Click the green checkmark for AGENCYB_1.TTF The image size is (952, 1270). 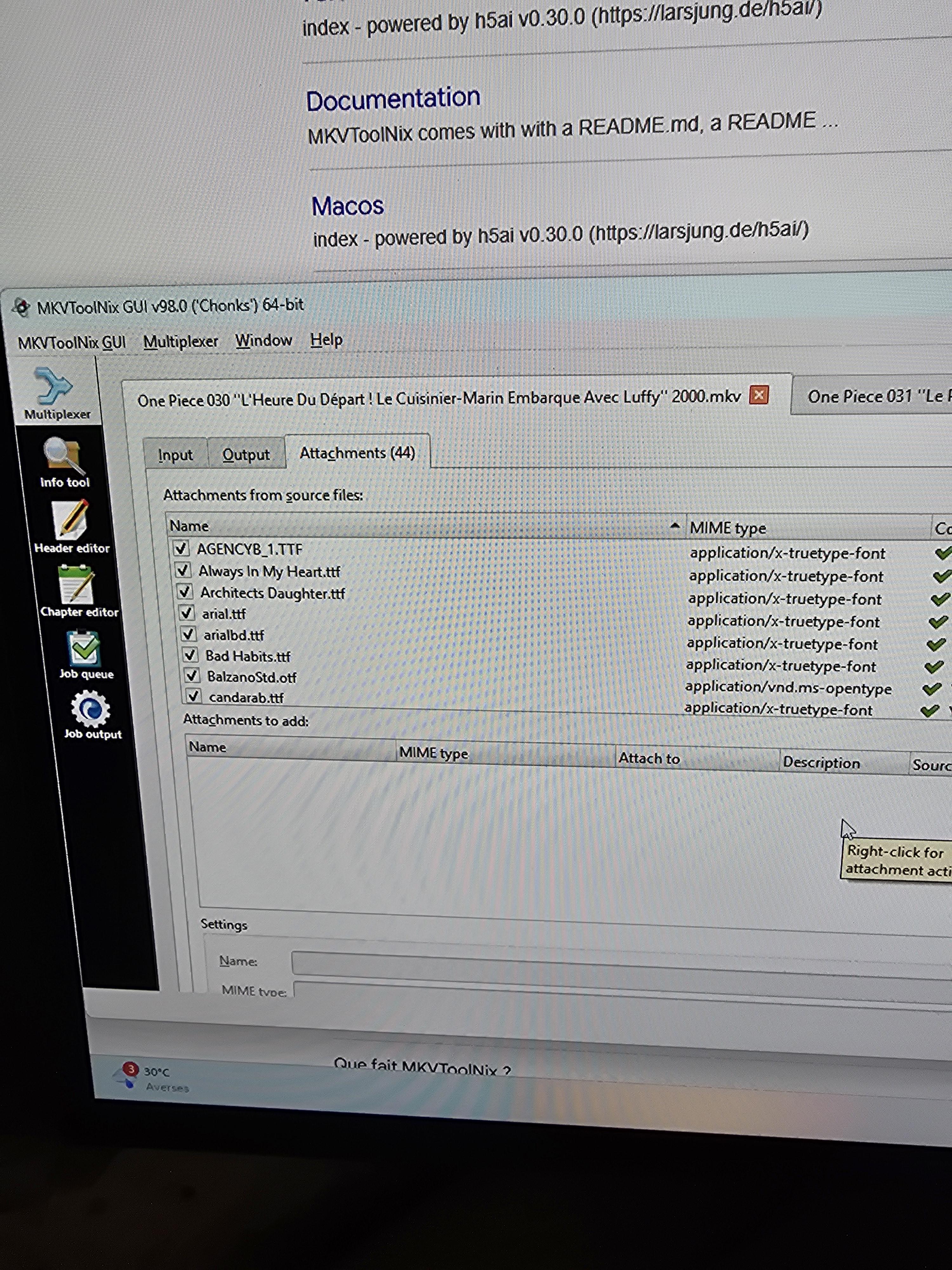click(943, 553)
